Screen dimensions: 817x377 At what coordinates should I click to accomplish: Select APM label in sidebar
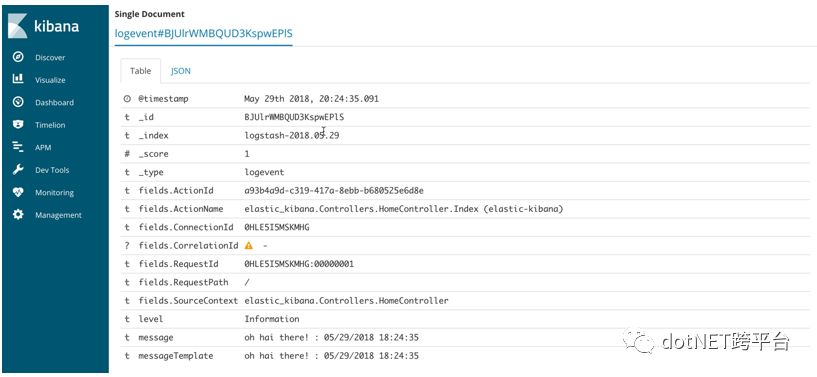click(x=43, y=147)
